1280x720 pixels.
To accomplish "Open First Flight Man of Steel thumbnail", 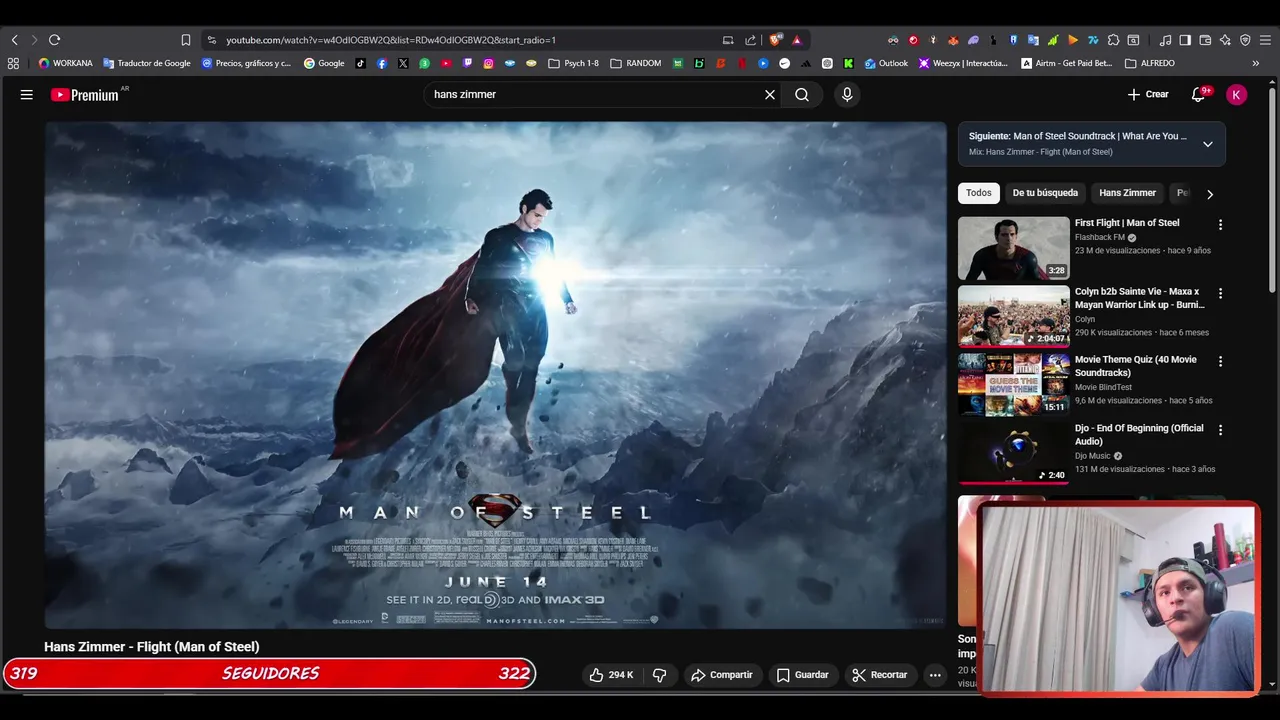I will [x=1013, y=249].
